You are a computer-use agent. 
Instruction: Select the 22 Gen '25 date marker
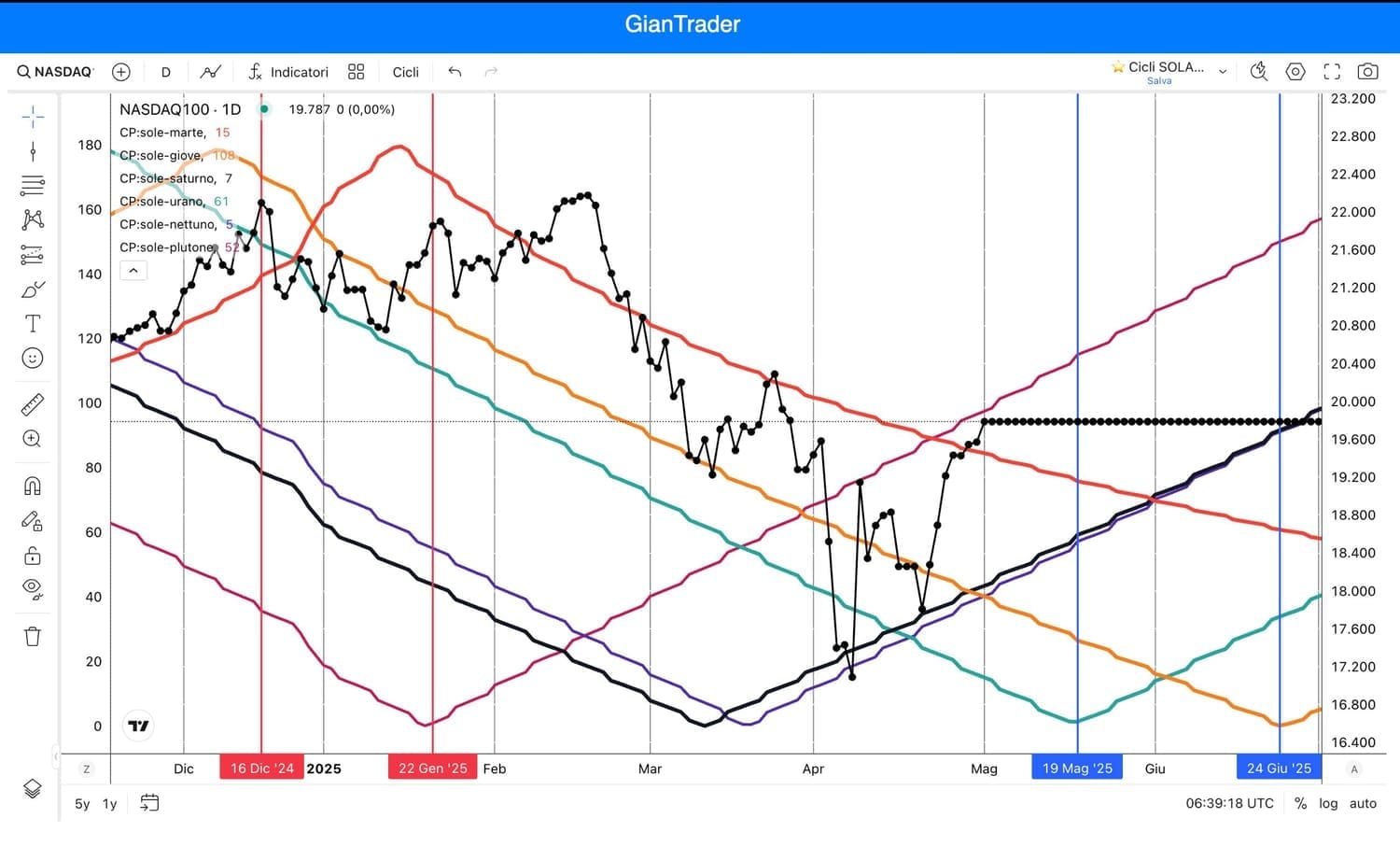(x=433, y=768)
